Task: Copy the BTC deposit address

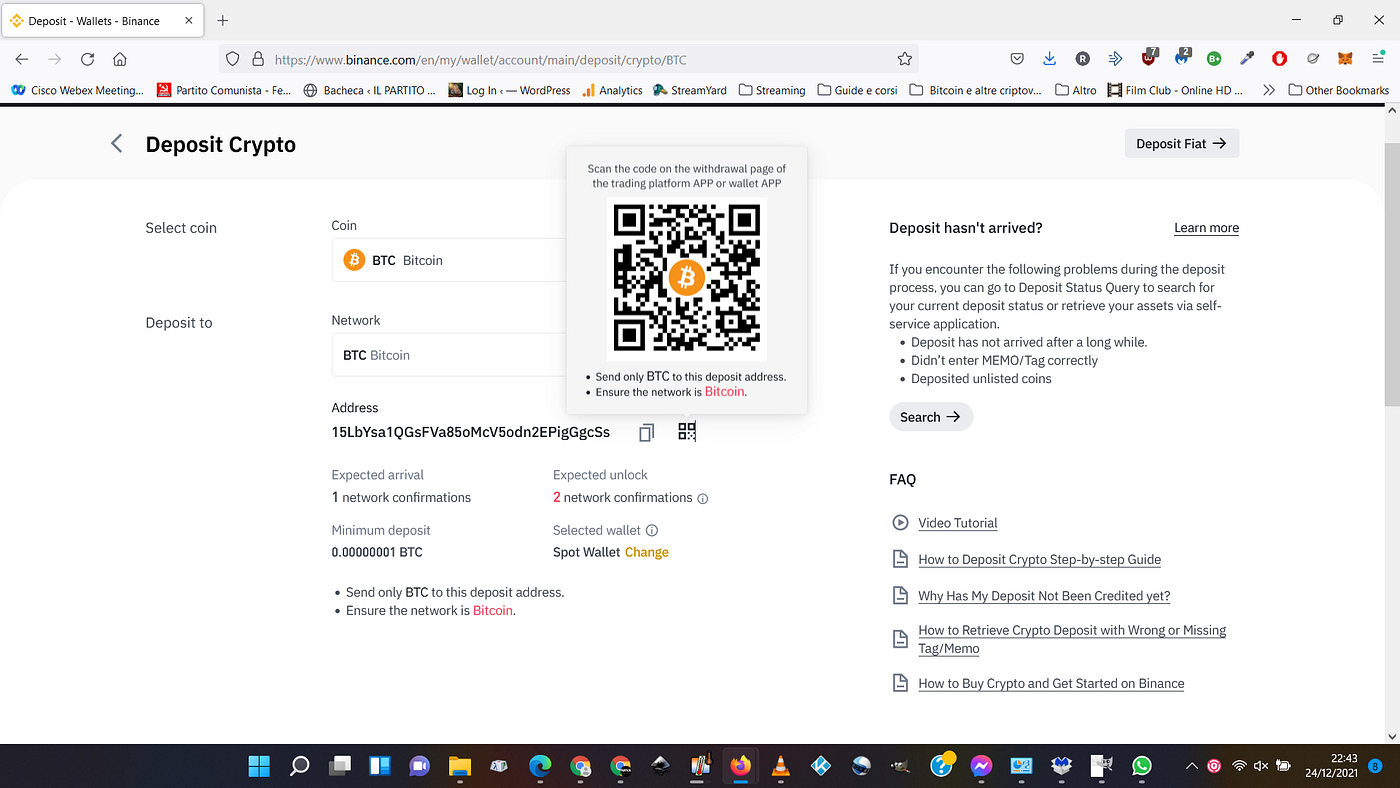Action: tap(647, 432)
